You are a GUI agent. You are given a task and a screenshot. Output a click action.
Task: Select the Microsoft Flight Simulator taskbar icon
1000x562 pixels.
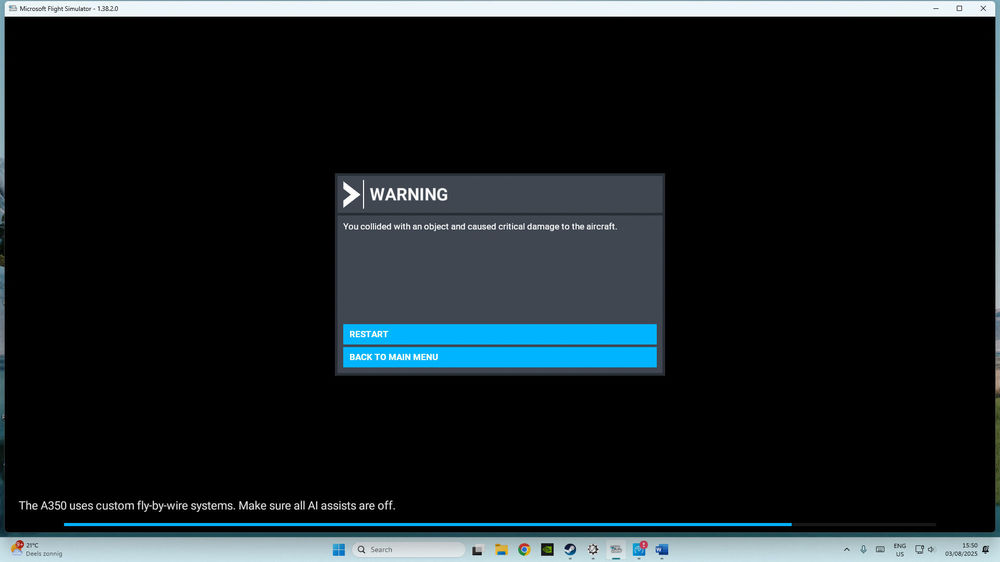point(616,549)
